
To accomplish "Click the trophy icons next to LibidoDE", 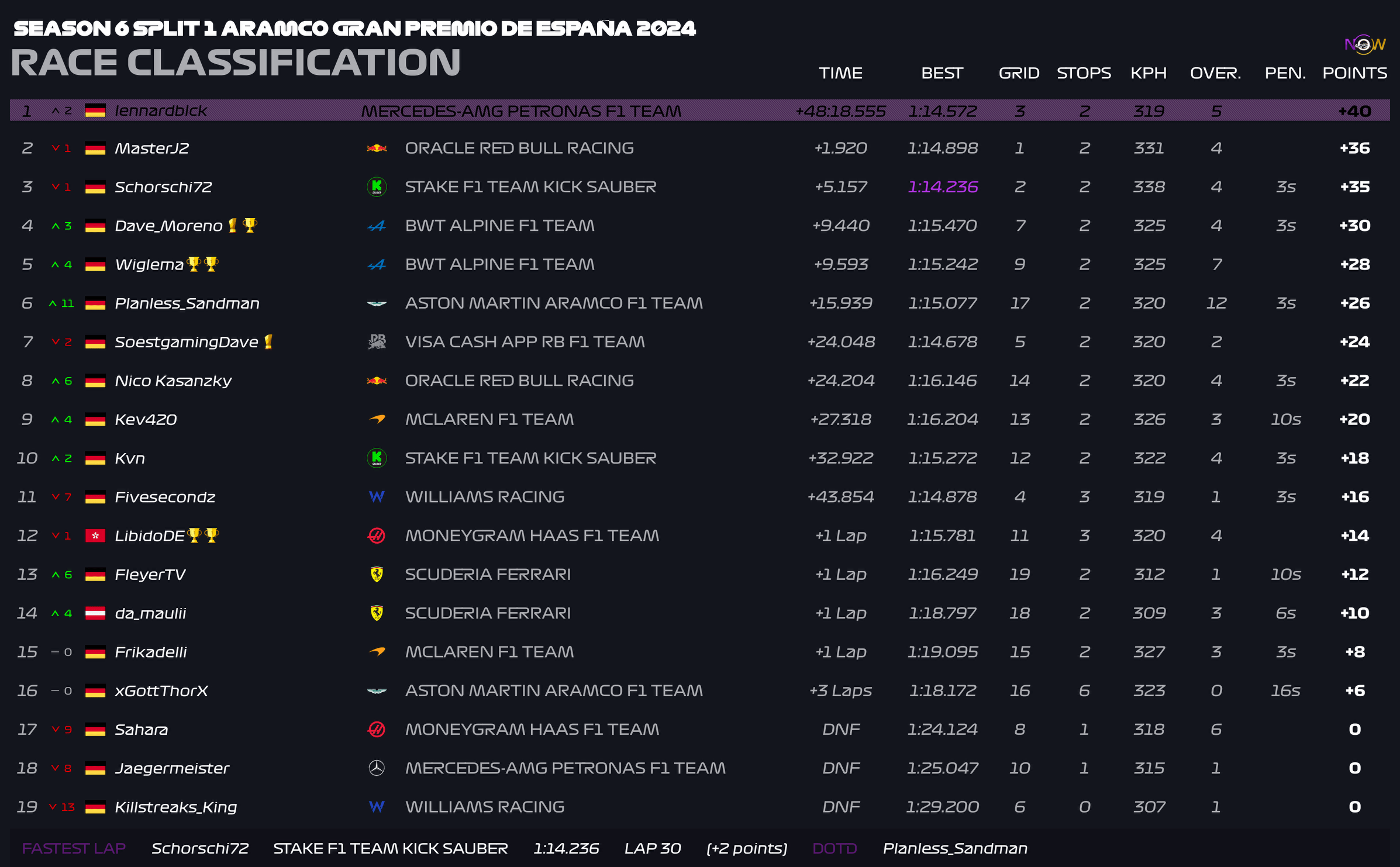I will click(203, 535).
